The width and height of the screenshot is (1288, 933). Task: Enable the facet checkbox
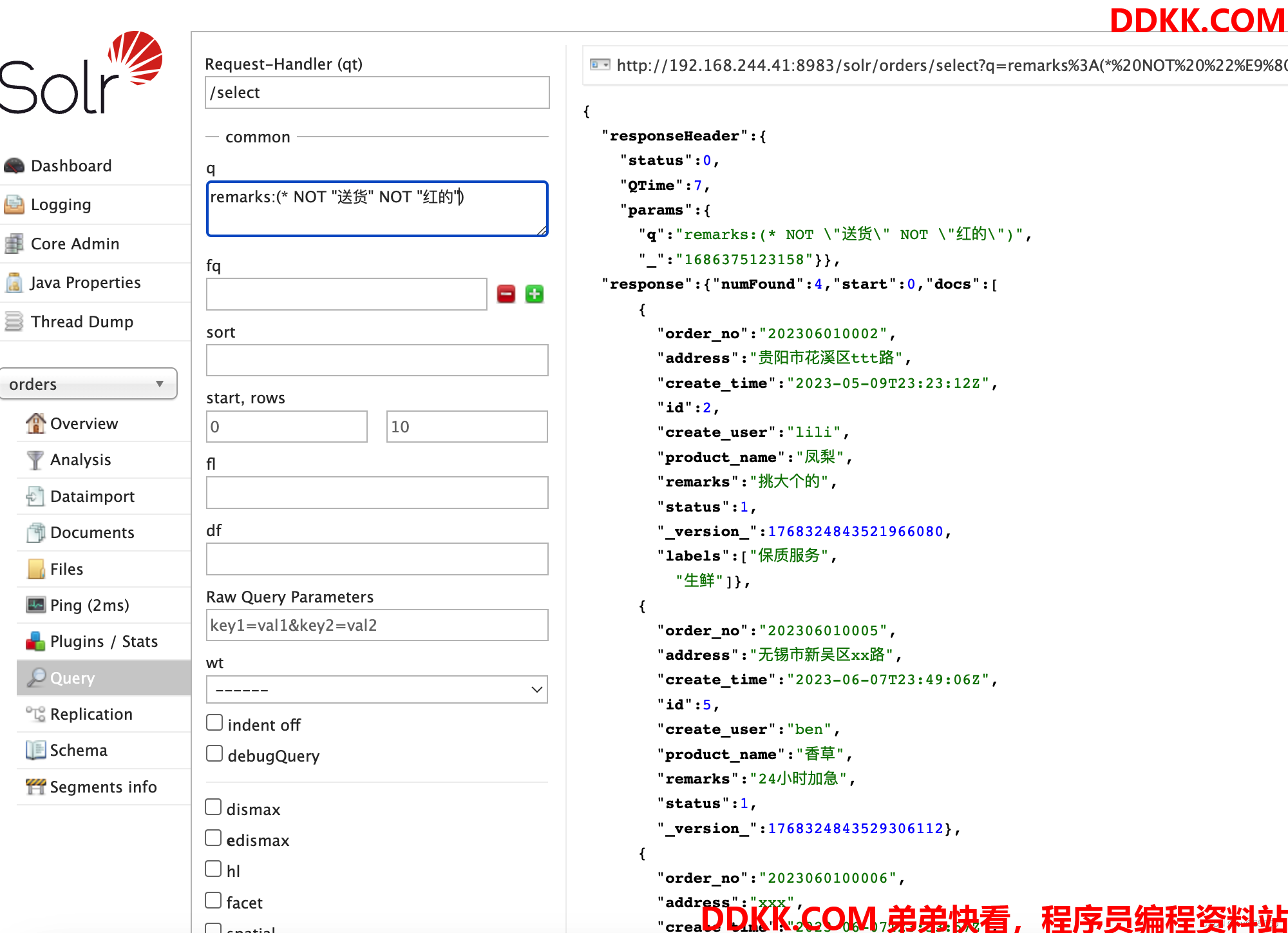pyautogui.click(x=213, y=901)
